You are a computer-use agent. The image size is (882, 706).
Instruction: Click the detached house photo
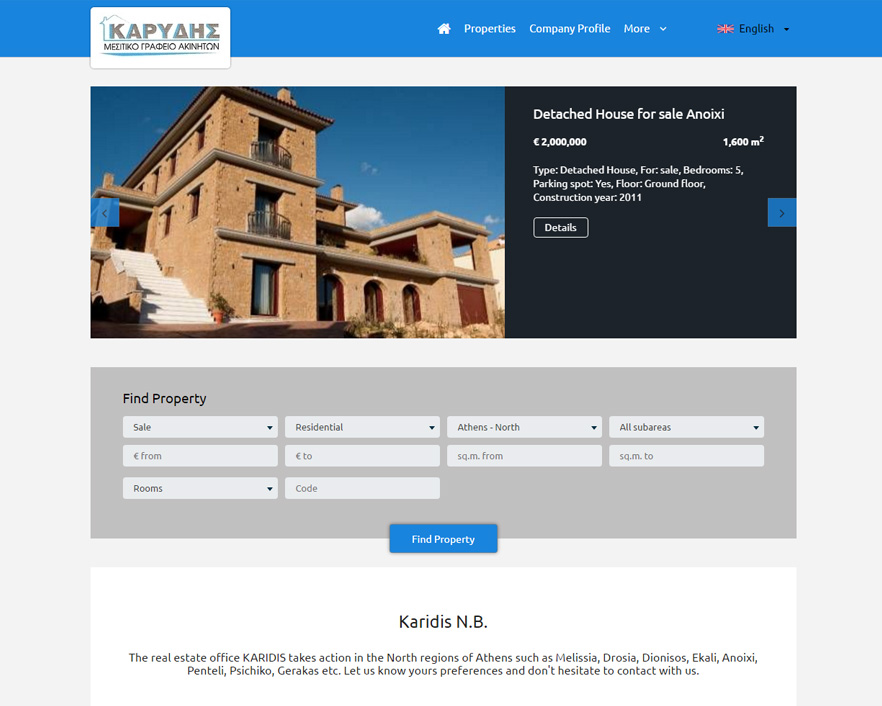tap(298, 212)
